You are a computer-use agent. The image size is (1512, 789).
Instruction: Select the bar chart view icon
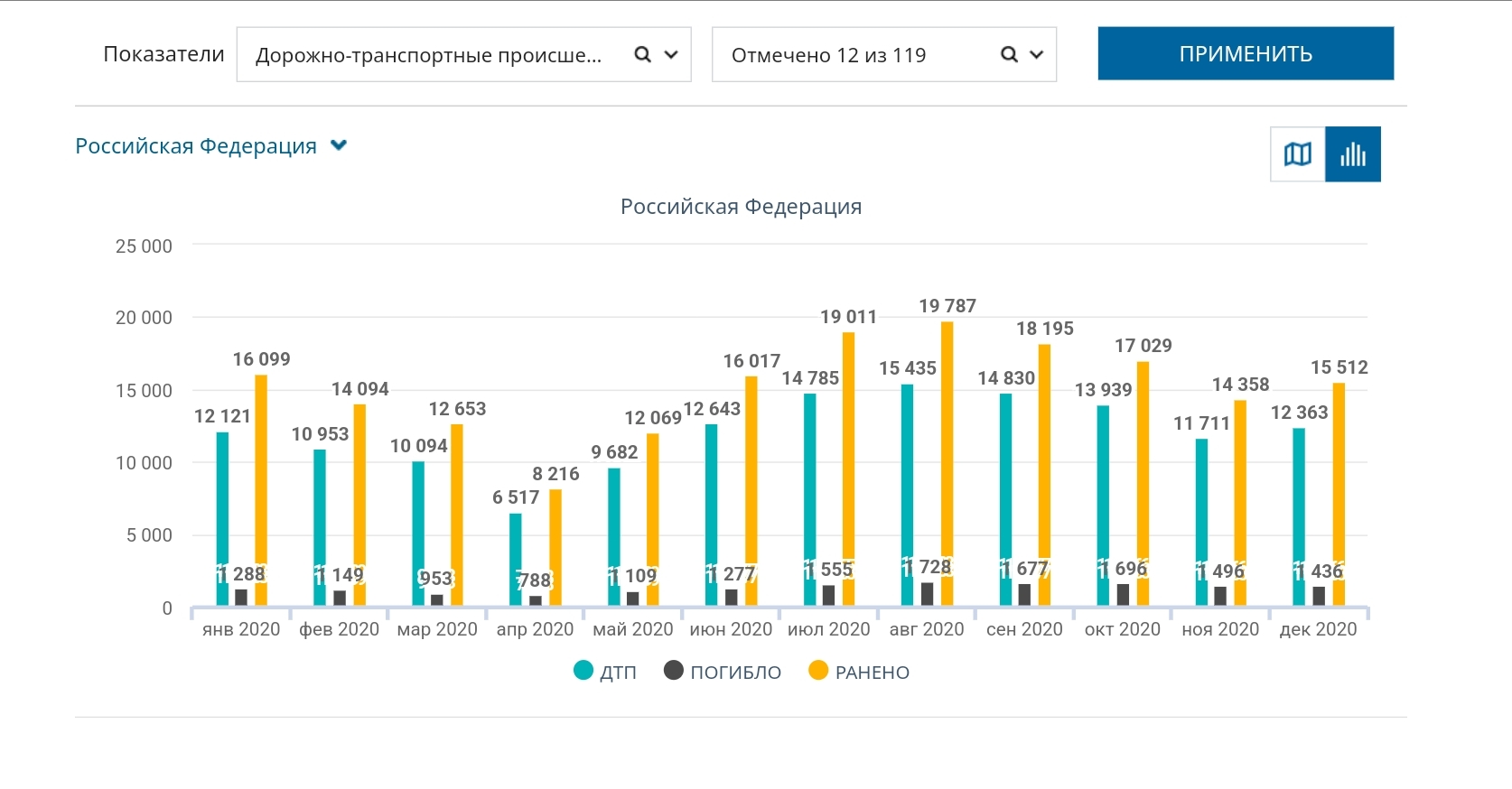click(x=1352, y=154)
